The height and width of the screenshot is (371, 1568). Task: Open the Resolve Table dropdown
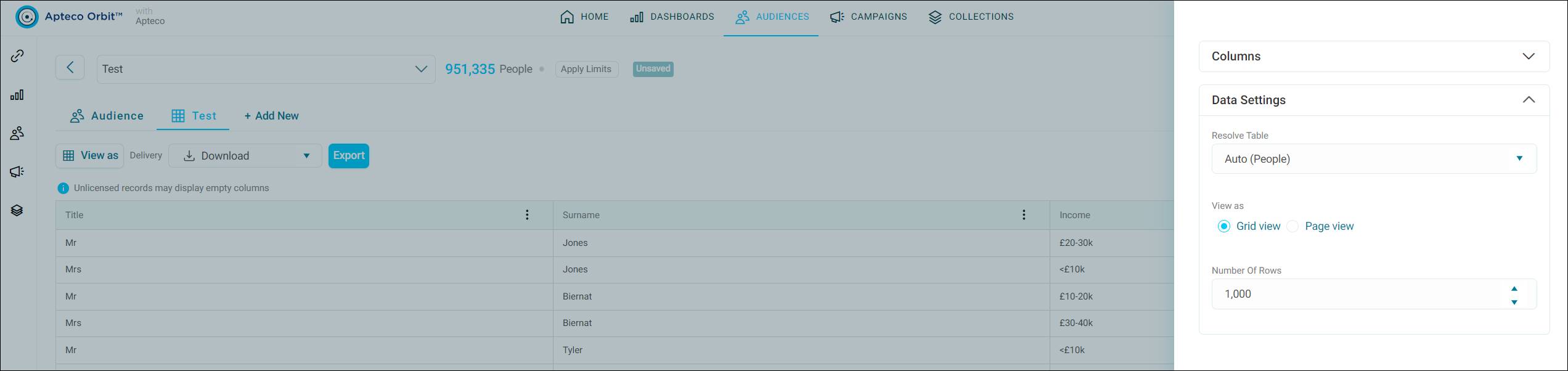pos(1374,159)
